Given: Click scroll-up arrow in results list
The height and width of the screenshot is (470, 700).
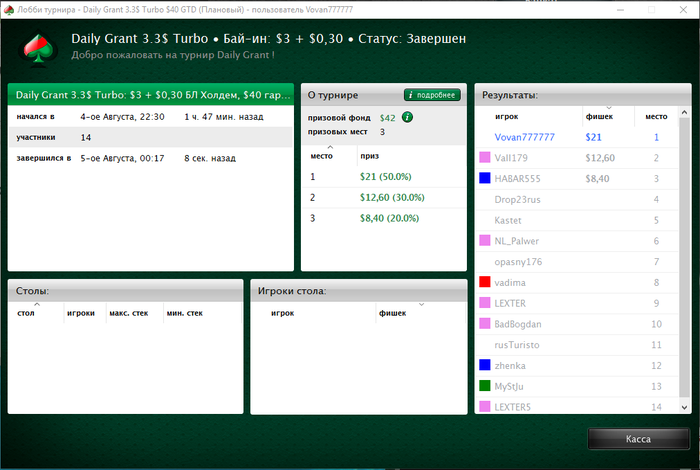Looking at the screenshot, I should pyautogui.click(x=684, y=112).
